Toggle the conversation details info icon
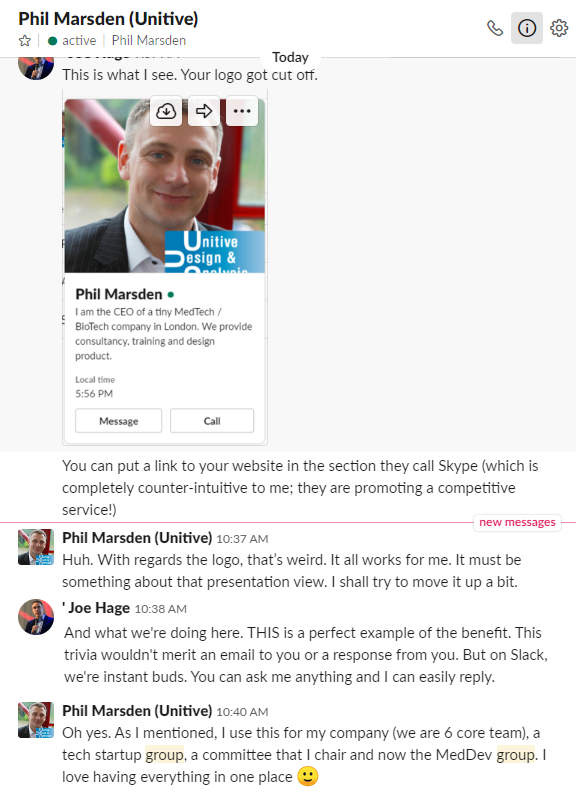The height and width of the screenshot is (799, 578). (x=527, y=28)
